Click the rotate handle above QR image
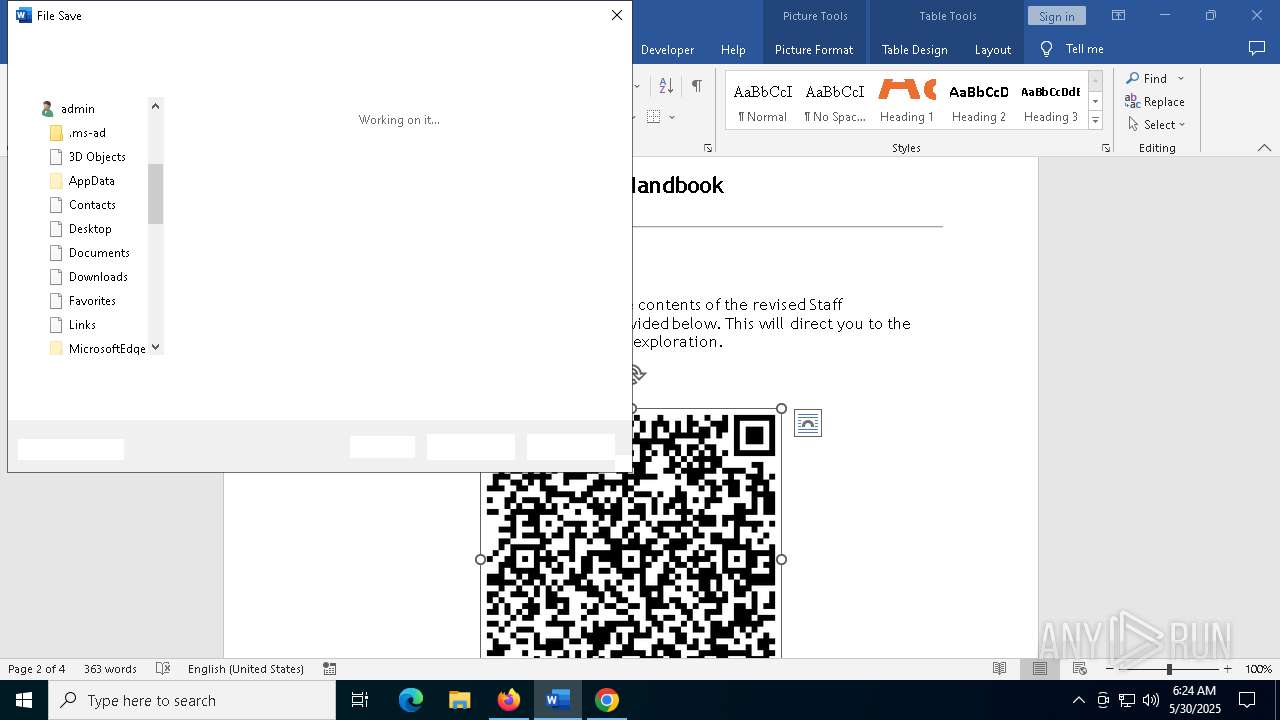The width and height of the screenshot is (1280, 720). 637,375
